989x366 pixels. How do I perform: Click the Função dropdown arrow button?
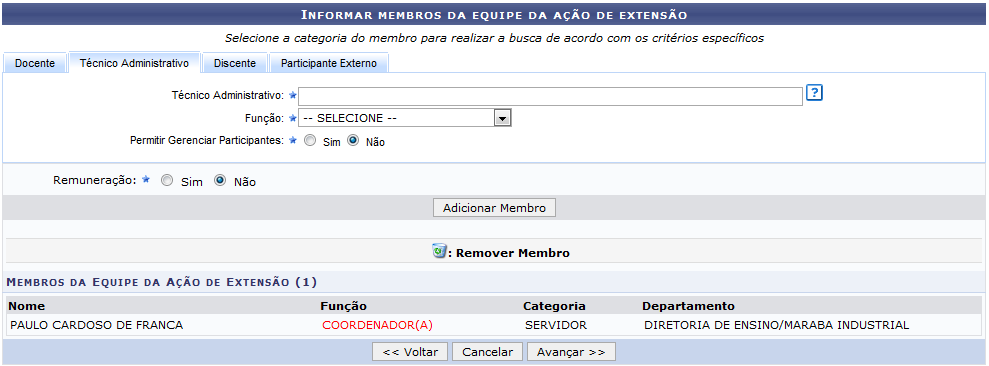tap(502, 118)
